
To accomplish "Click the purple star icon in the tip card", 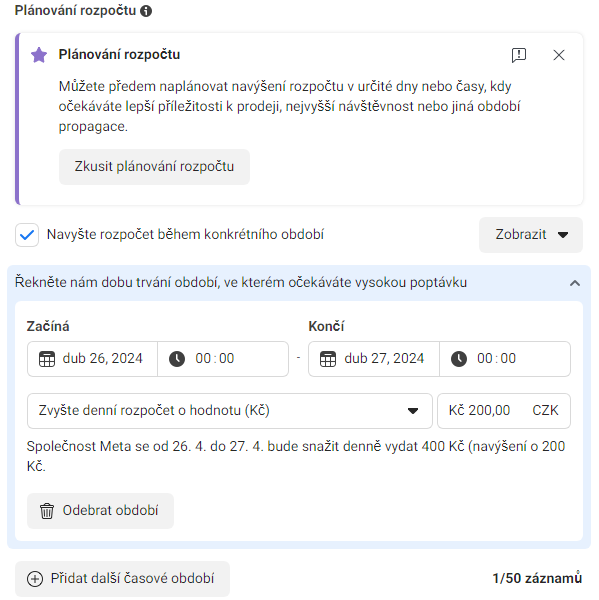I will (39, 55).
